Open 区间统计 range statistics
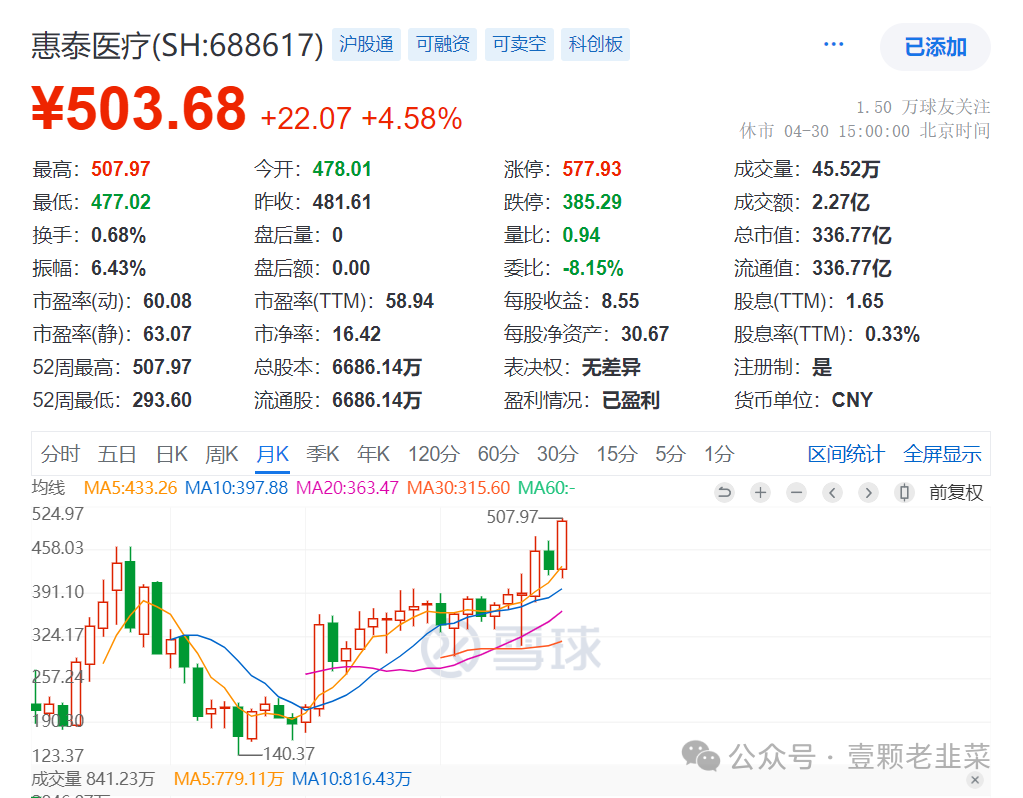 pos(846,454)
